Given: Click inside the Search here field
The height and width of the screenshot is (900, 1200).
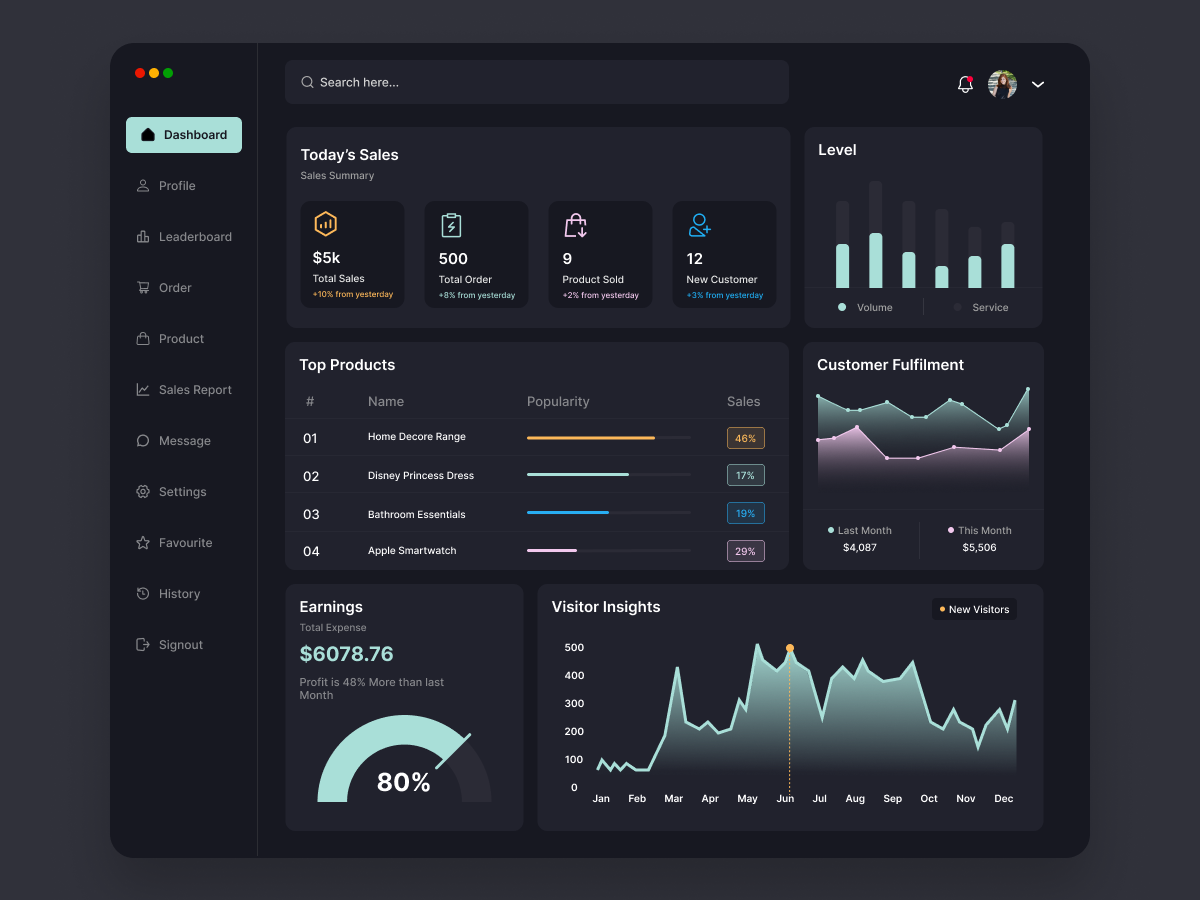Looking at the screenshot, I should (537, 81).
